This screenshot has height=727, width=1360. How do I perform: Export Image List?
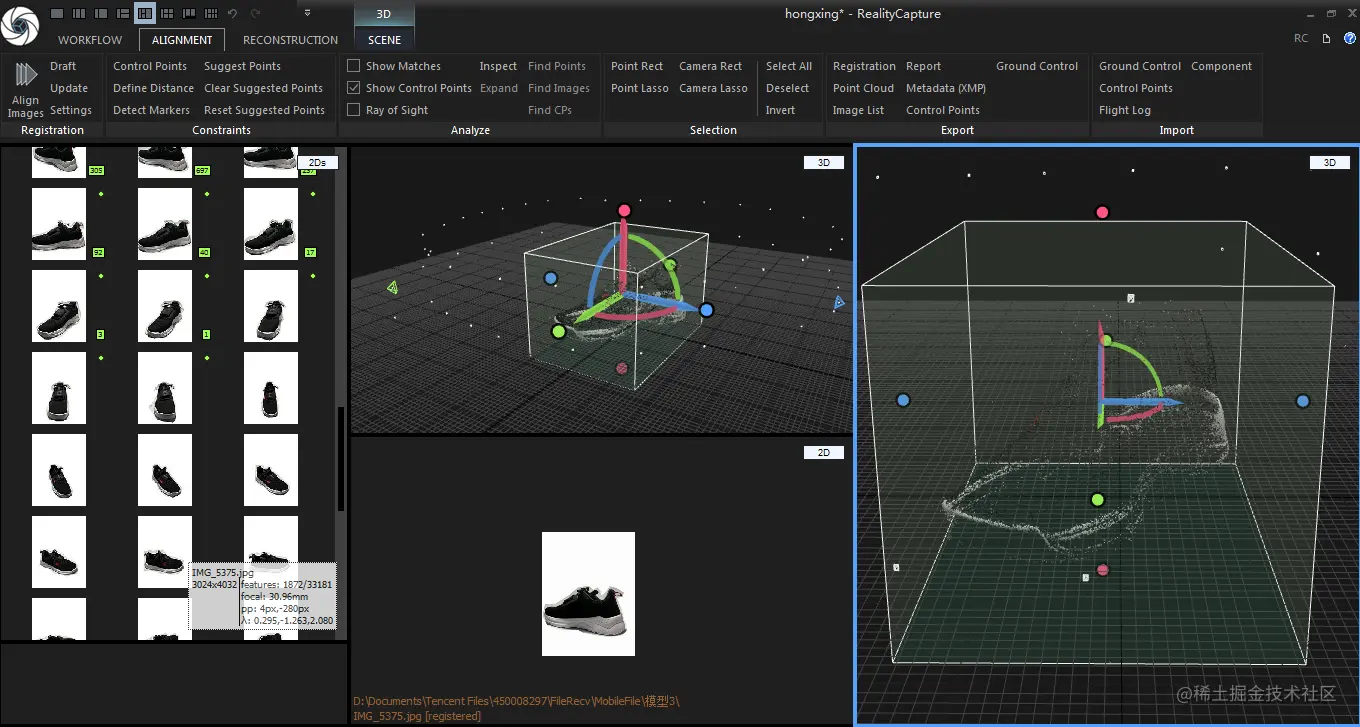click(x=858, y=110)
